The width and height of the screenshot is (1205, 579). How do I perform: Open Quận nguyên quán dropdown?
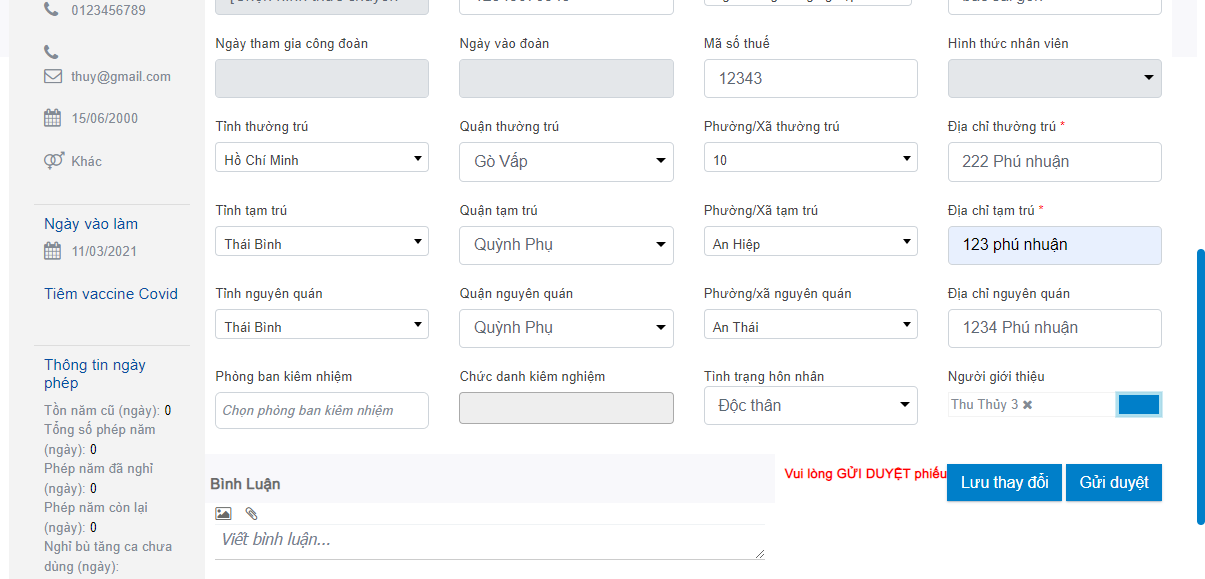(x=566, y=328)
